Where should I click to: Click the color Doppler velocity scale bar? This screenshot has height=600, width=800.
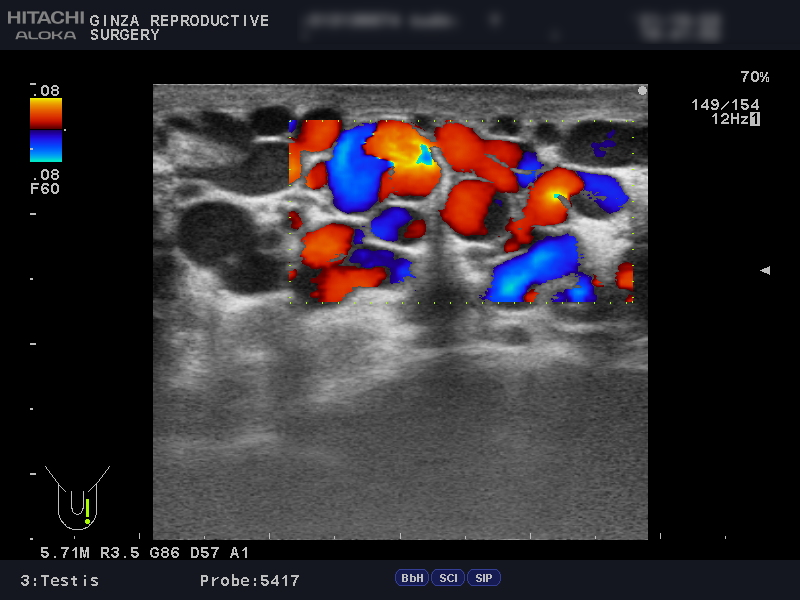[x=47, y=130]
